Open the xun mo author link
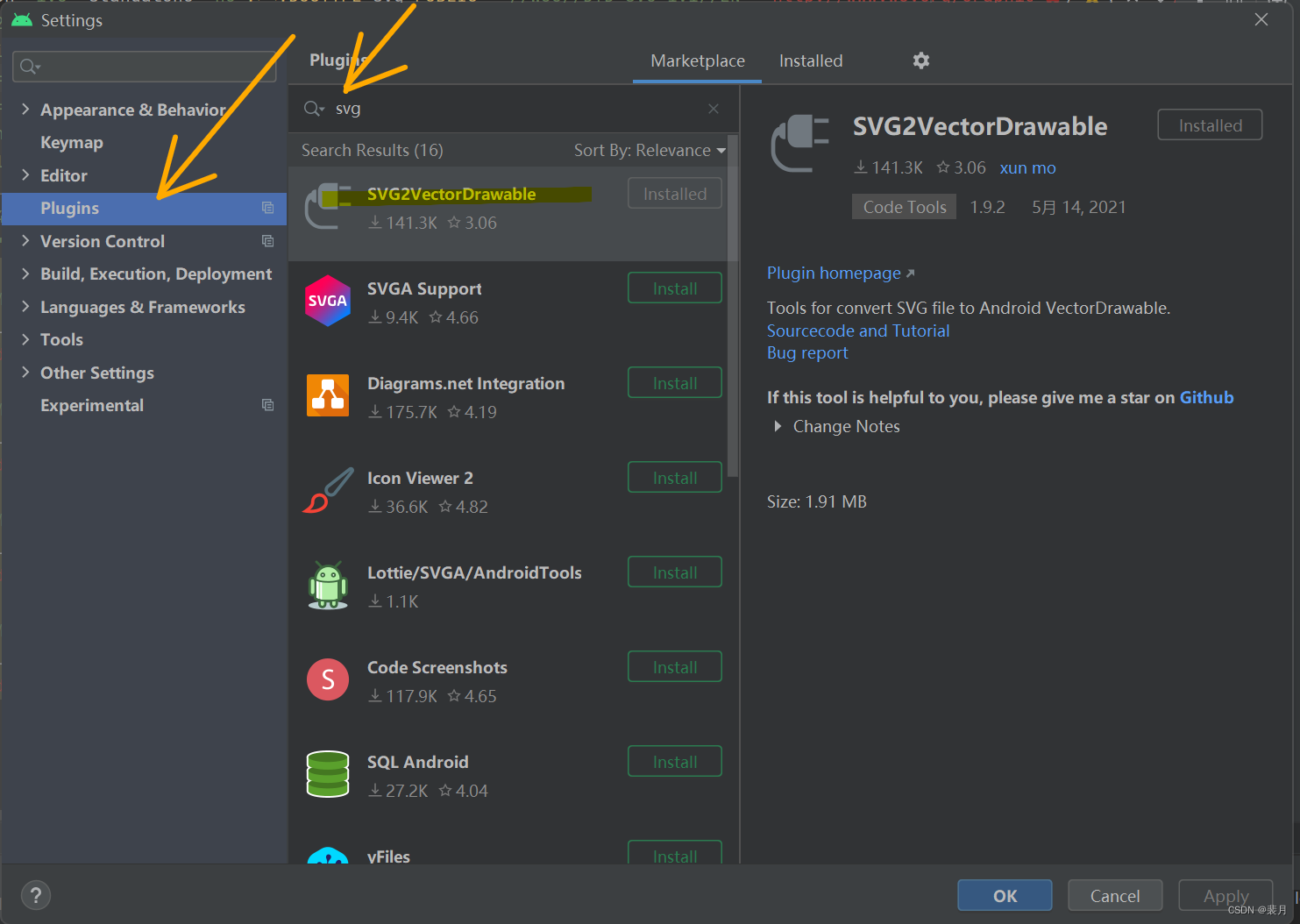 [1027, 167]
